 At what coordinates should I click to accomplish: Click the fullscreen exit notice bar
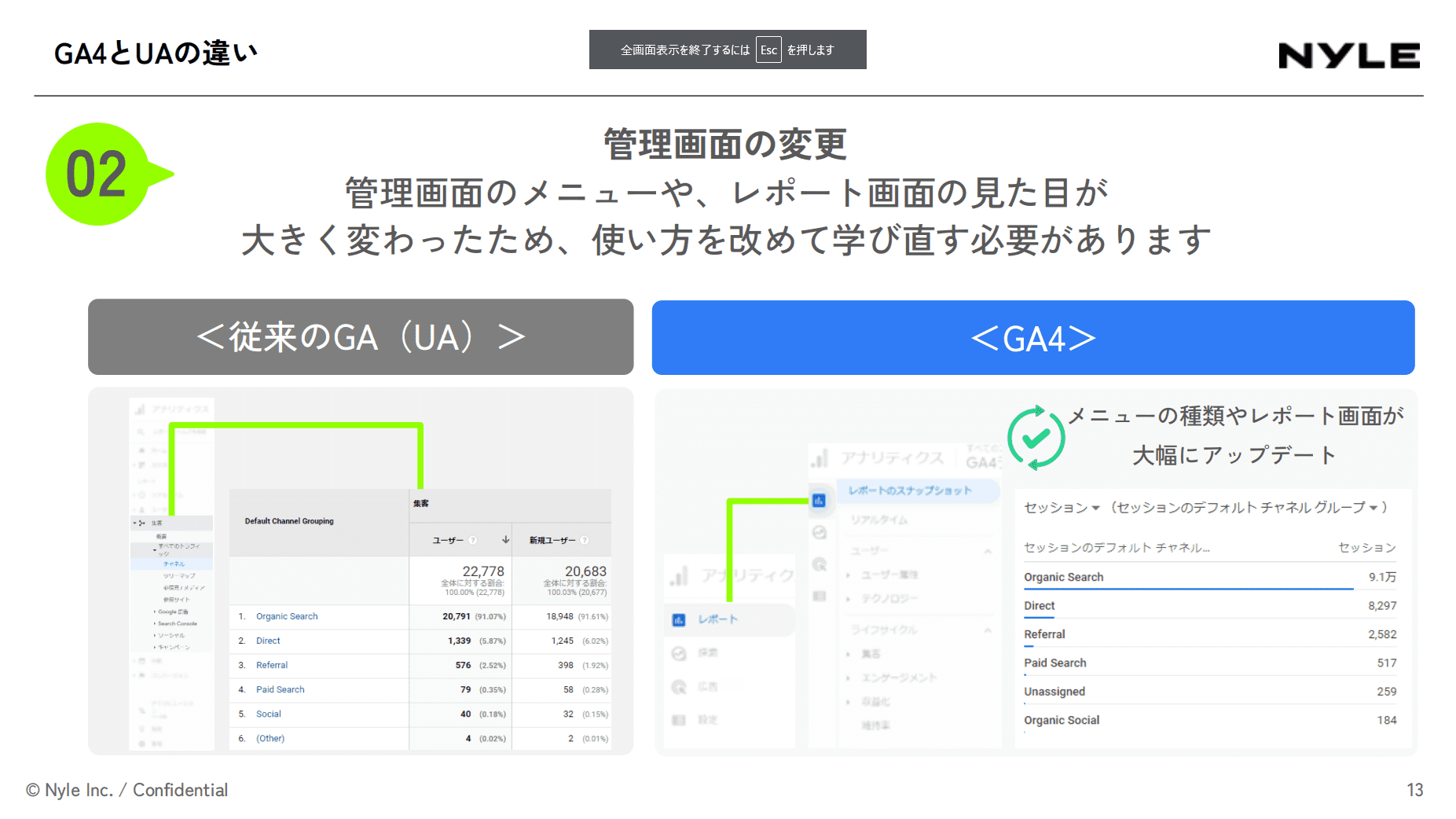(x=728, y=50)
